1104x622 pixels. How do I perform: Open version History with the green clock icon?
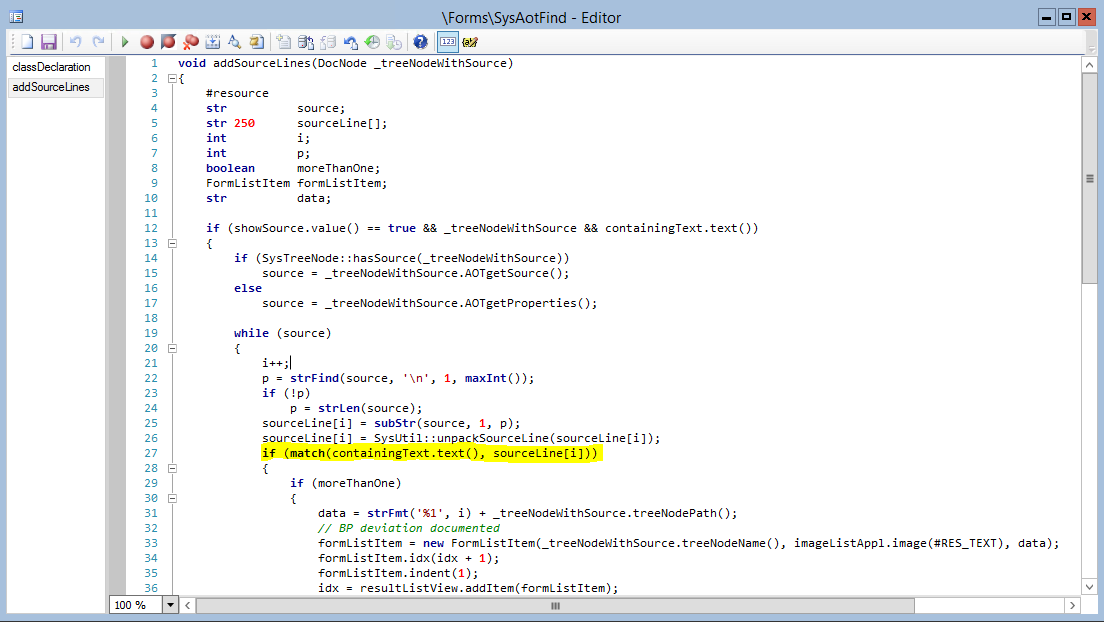(372, 42)
